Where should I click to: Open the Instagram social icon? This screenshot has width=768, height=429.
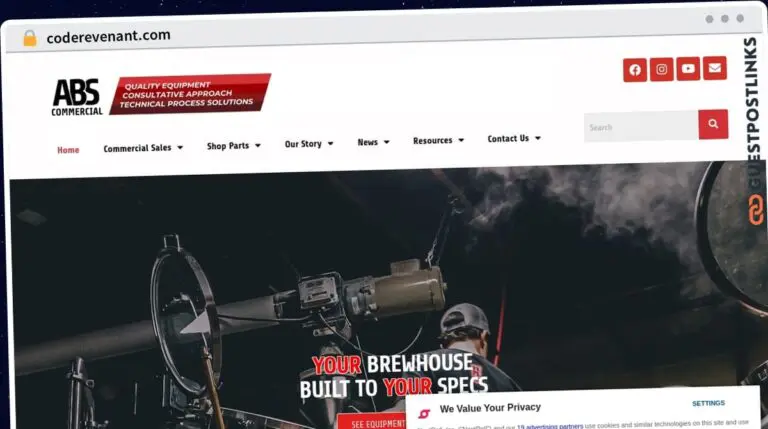[661, 70]
